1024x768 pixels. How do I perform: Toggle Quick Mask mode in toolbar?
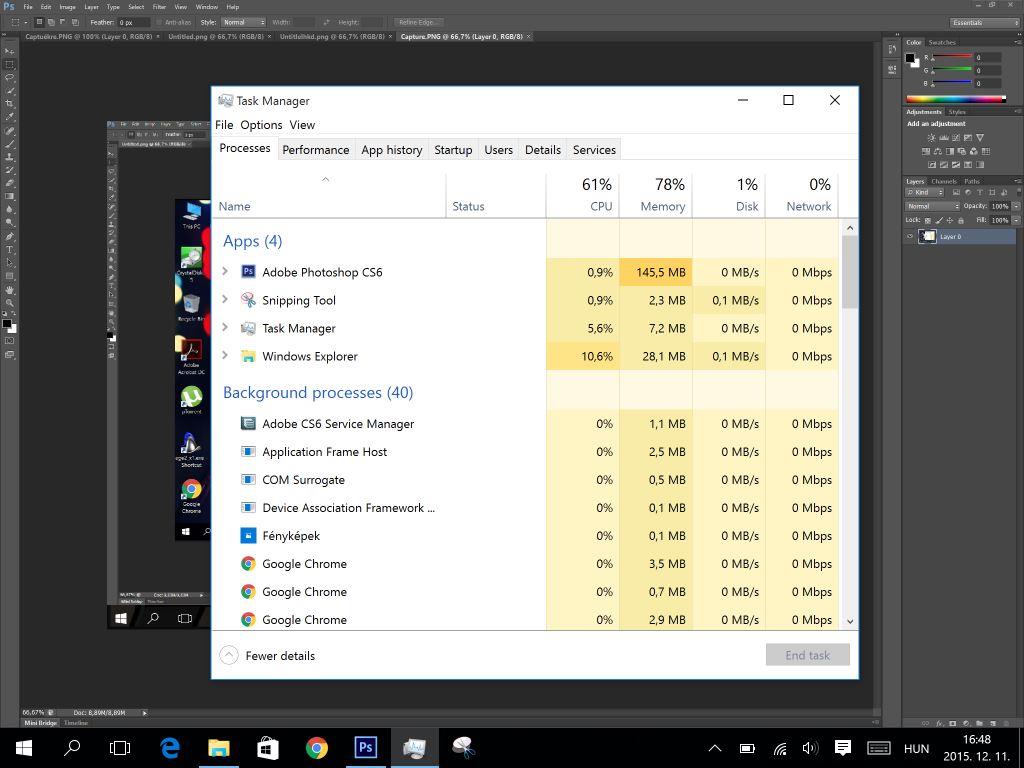[x=9, y=340]
